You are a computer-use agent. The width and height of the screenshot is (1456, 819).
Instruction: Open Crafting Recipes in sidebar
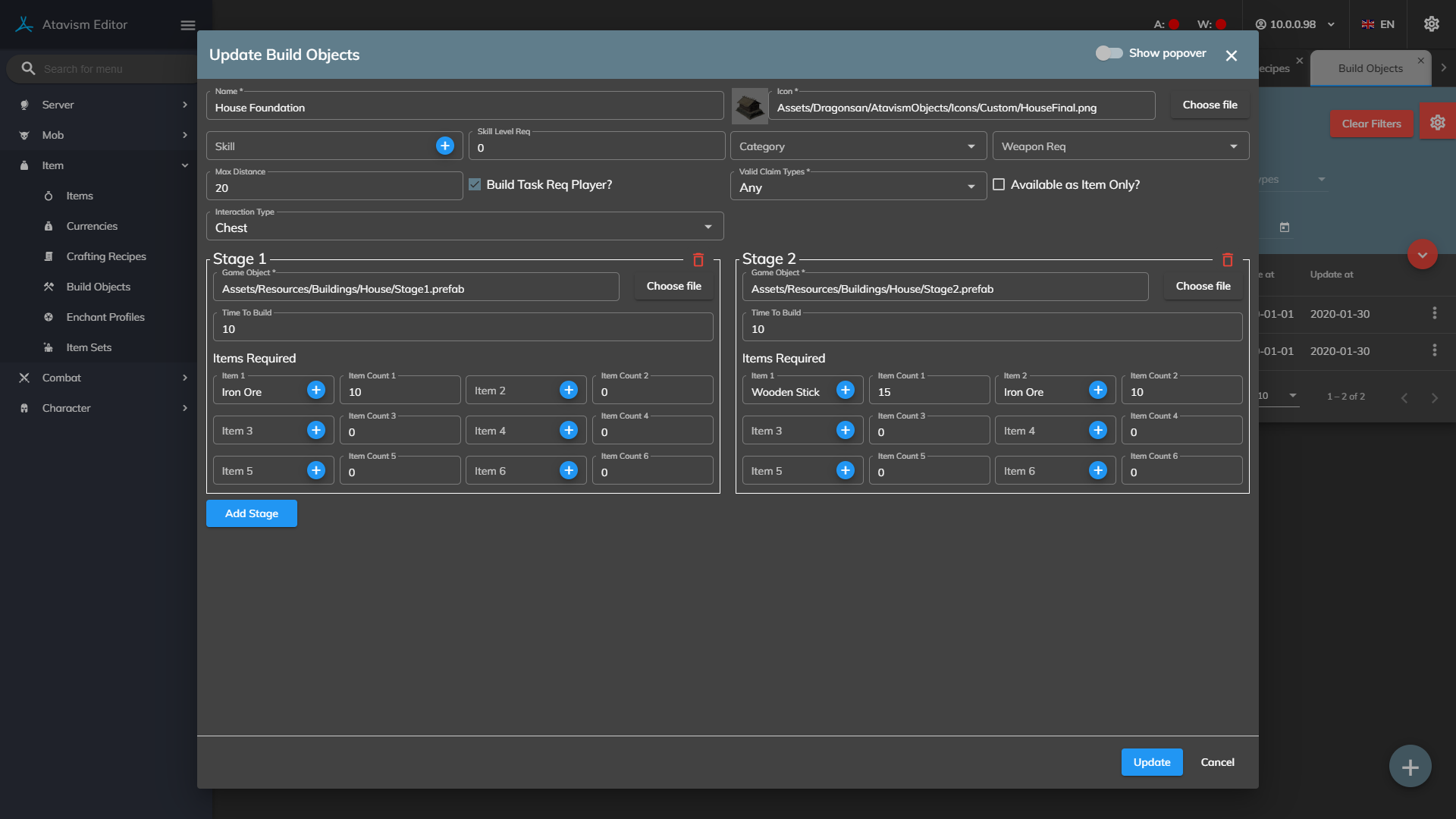(106, 256)
